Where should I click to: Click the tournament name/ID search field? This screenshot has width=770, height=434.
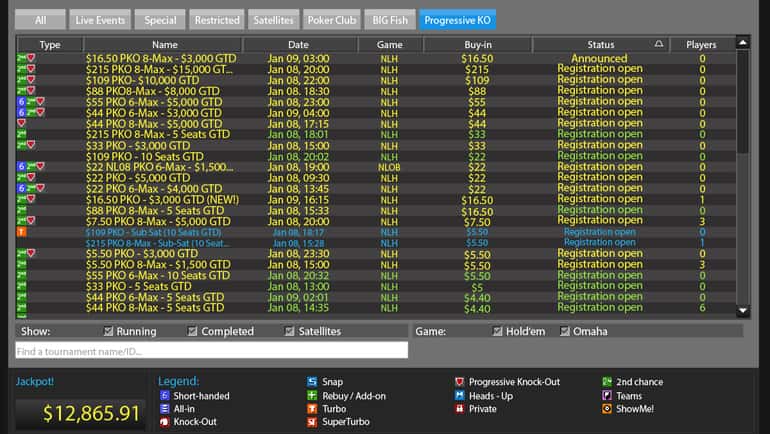click(x=211, y=350)
